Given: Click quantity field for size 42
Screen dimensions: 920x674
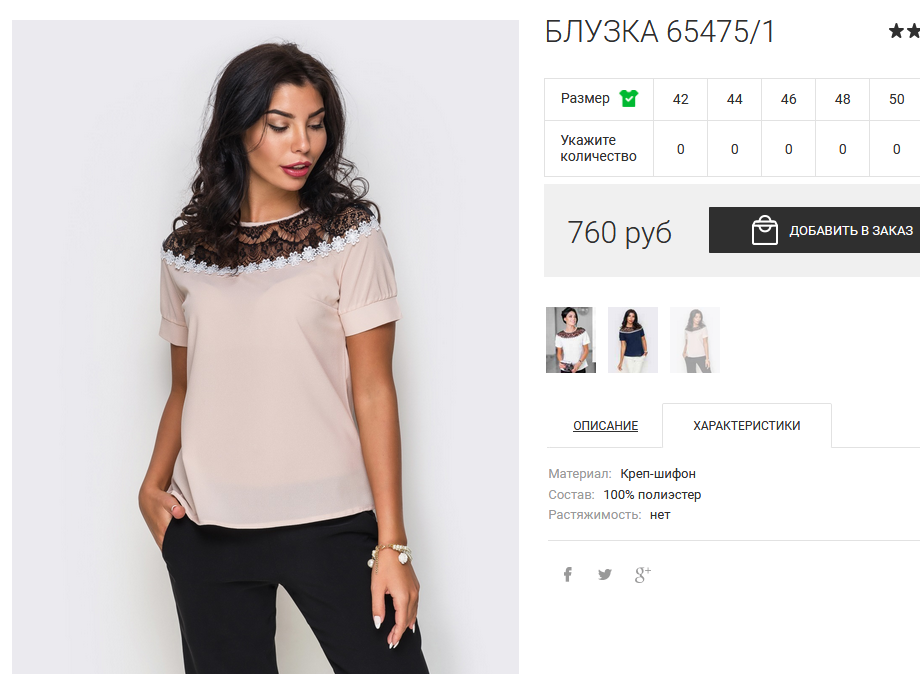Looking at the screenshot, I should [681, 149].
